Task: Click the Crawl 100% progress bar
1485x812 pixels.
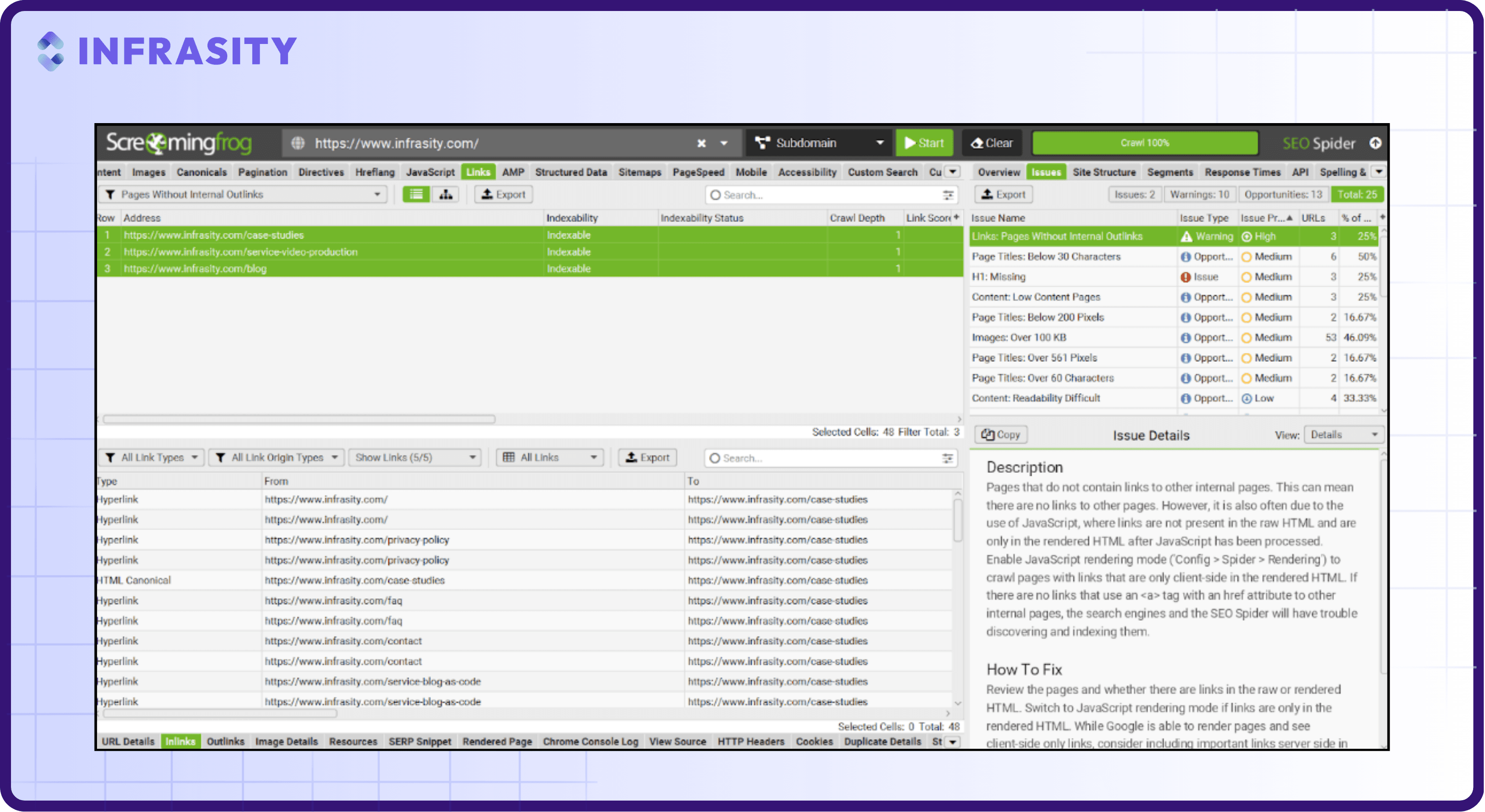Action: click(1144, 143)
